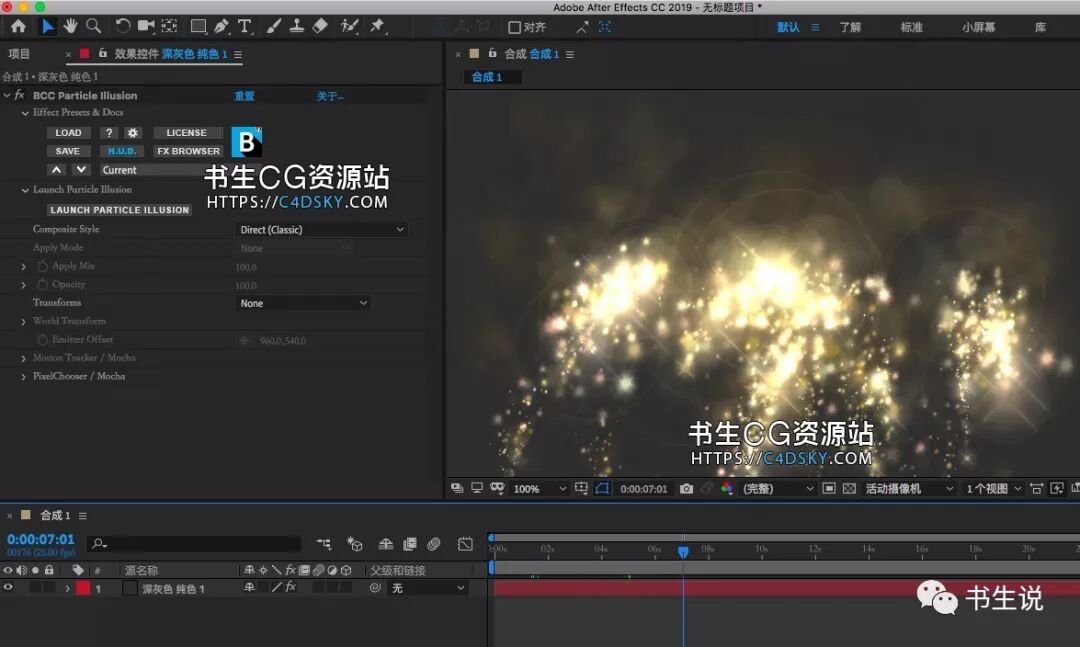Viewport: 1080px width, 647px height.
Task: Select the Hand tool in the toolbar
Action: 70,26
